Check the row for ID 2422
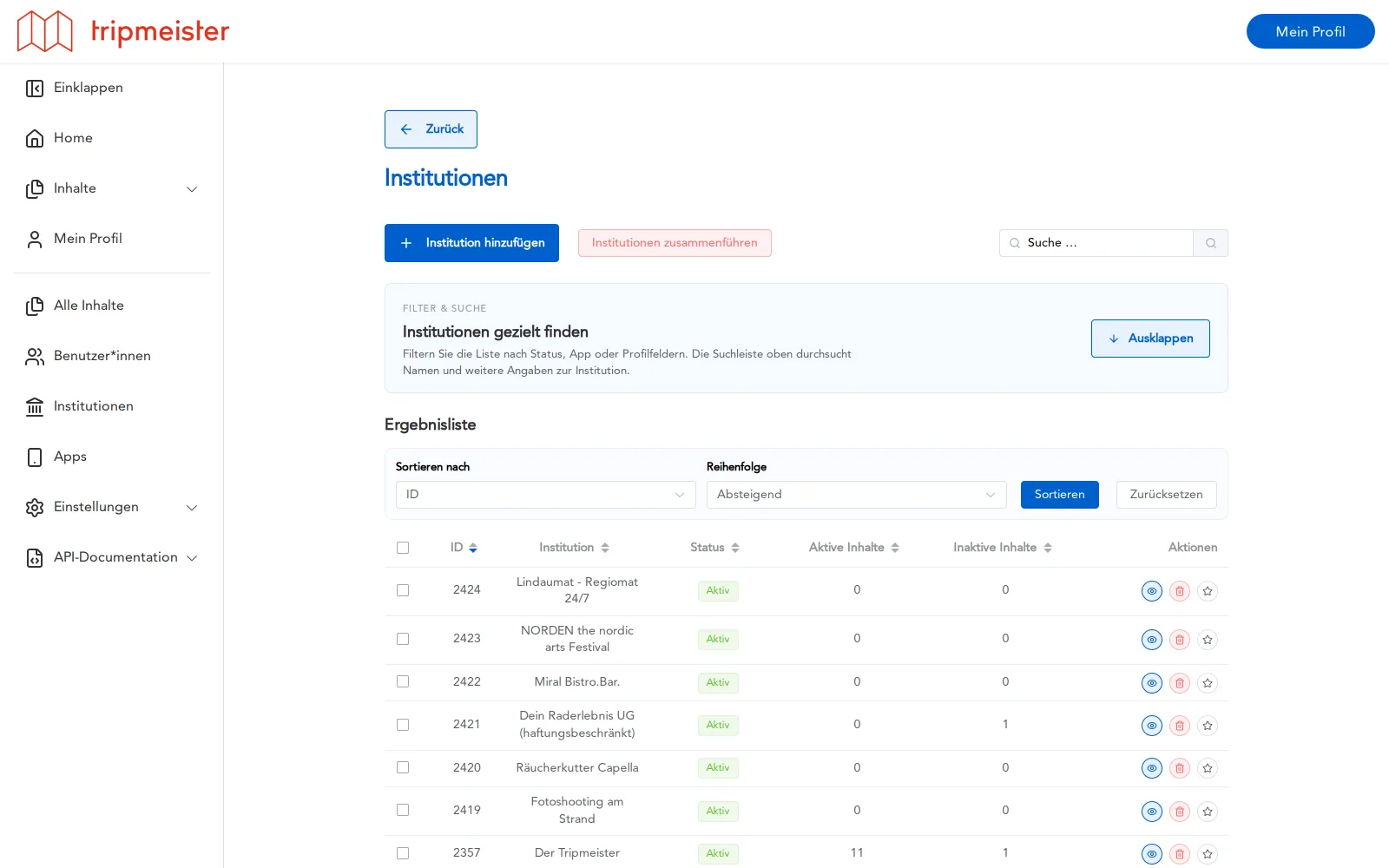The height and width of the screenshot is (868, 1389). (403, 681)
